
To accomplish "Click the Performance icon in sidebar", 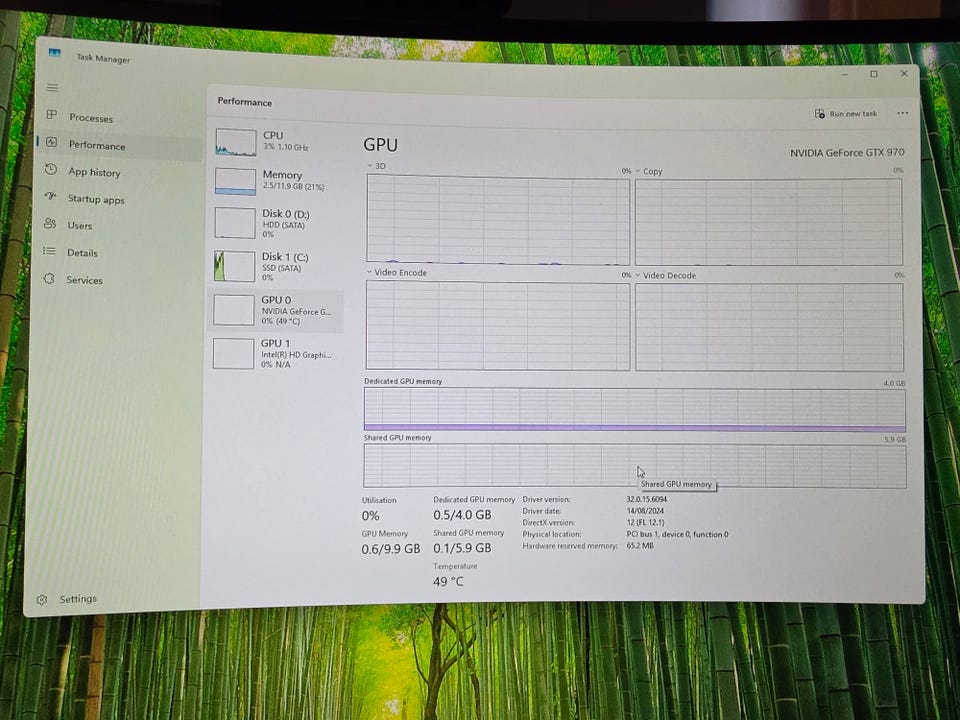I will 51,143.
